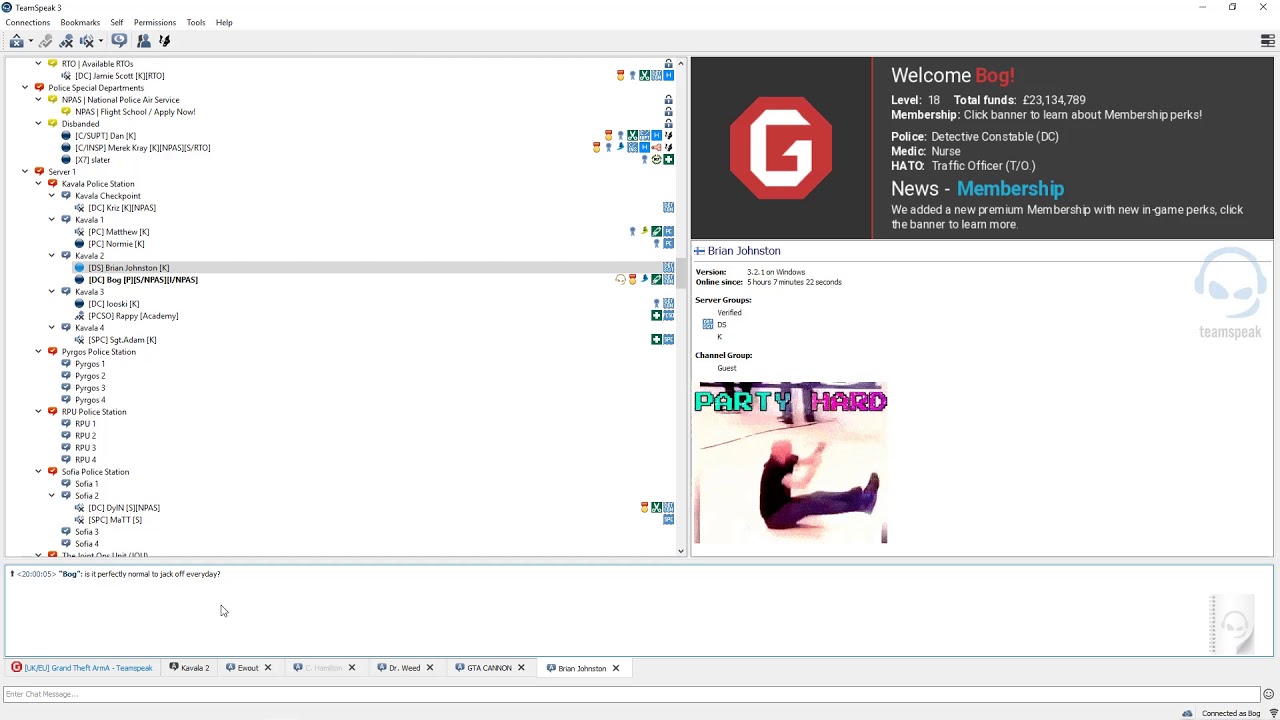Collapse the Kavala Police Station channel
Screen dimensions: 1280x720
tap(38, 184)
